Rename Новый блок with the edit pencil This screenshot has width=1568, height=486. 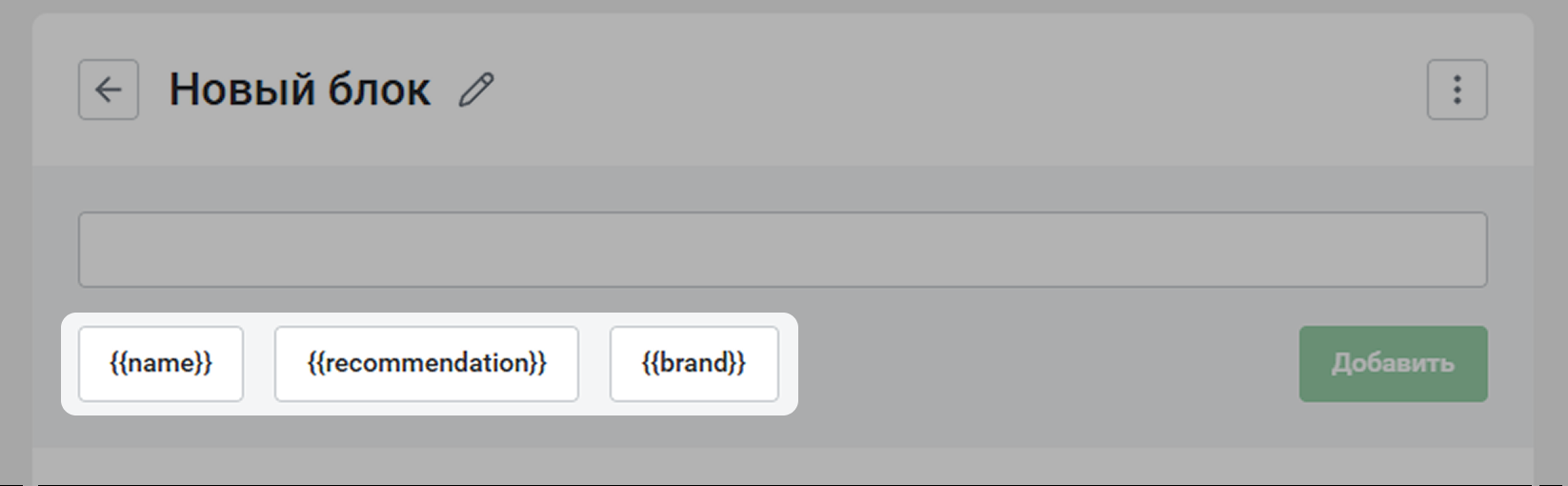coord(476,90)
